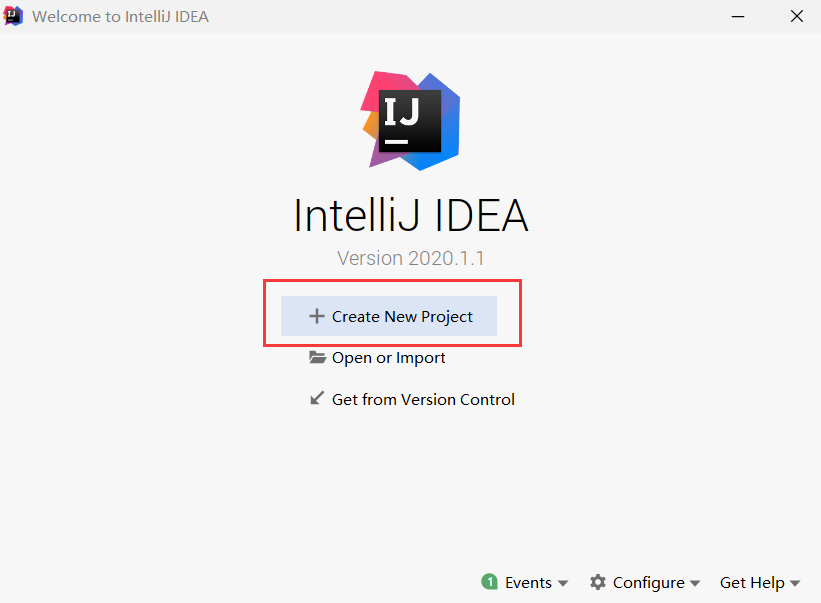Click the Version 2020.1.1 label
821x603 pixels.
coord(410,257)
